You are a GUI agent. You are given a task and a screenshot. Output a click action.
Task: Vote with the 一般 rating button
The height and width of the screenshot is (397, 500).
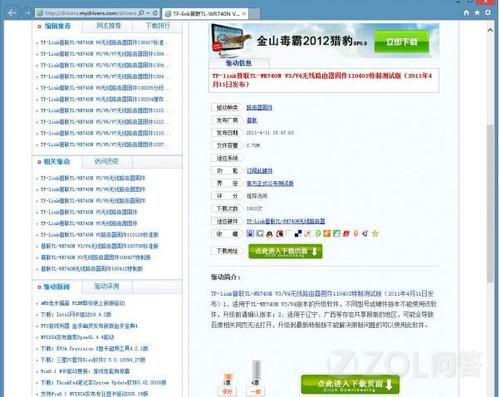click(x=256, y=391)
